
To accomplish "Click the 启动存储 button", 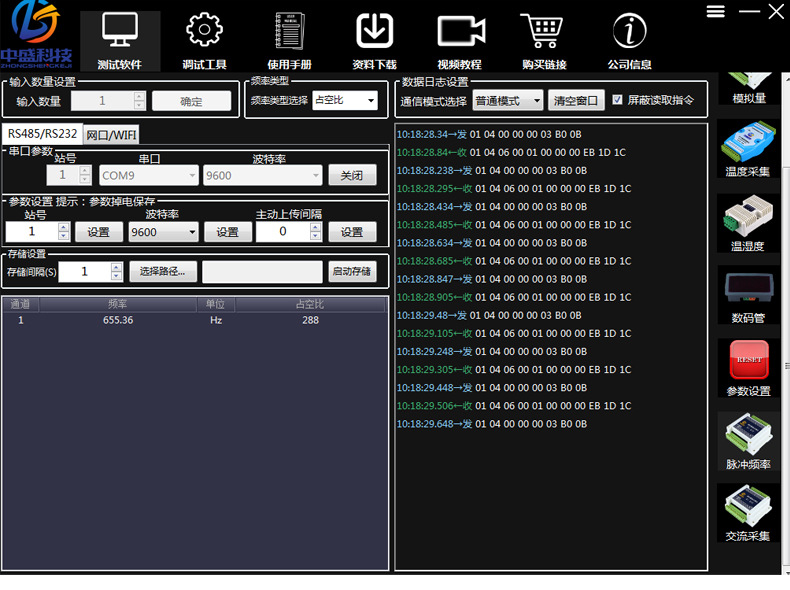I will (x=352, y=271).
